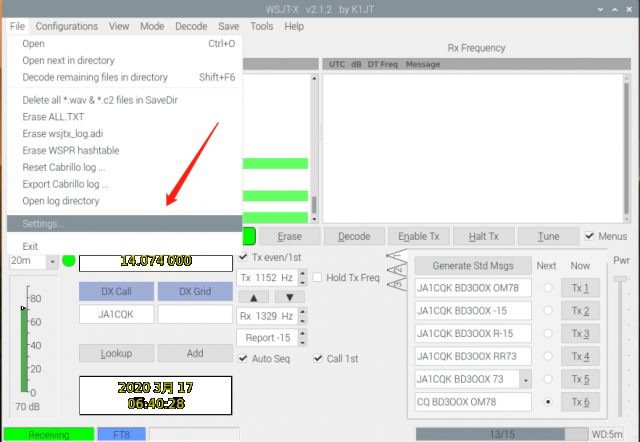The height and width of the screenshot is (442, 640).
Task: Click the Tx 1 button
Action: 580,288
